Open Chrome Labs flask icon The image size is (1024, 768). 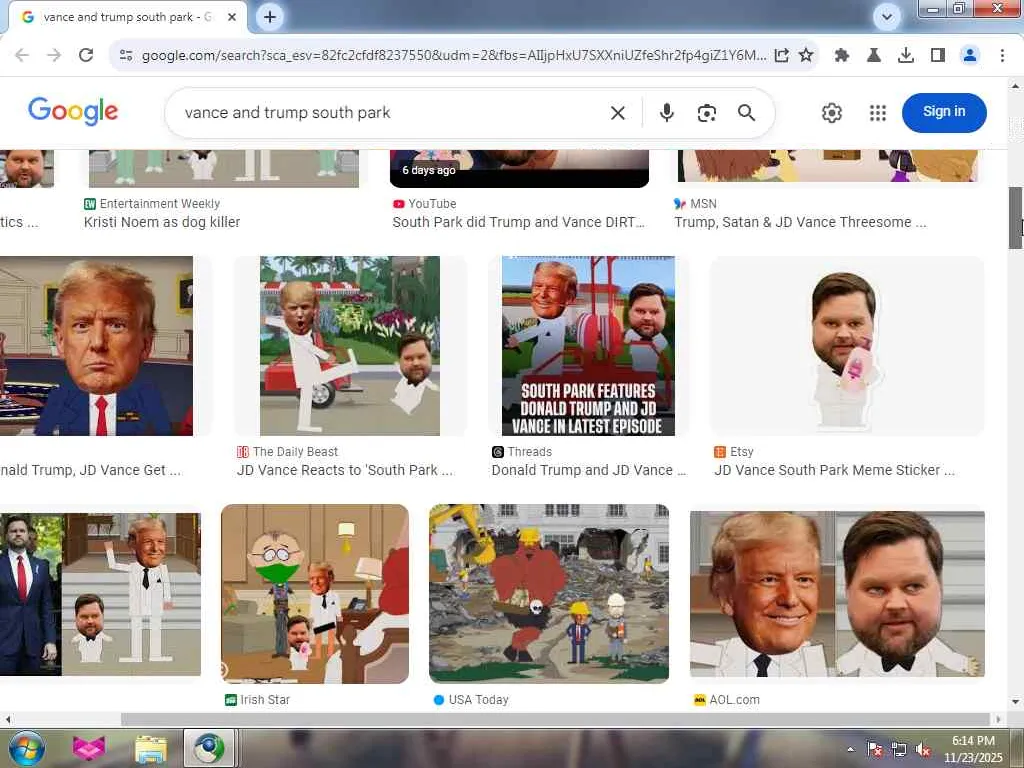pos(874,56)
